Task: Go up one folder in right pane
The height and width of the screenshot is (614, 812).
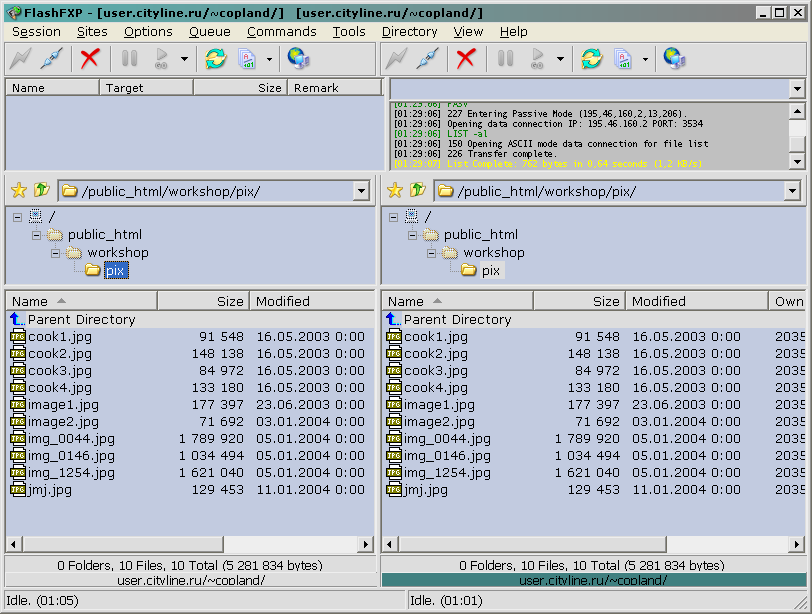Action: coord(417,190)
